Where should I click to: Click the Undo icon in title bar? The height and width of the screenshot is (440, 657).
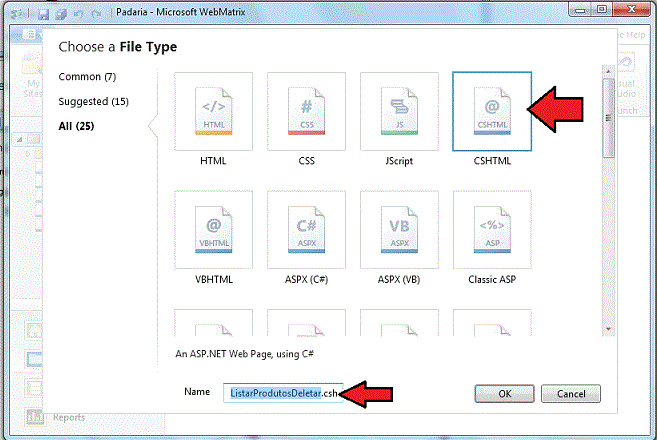point(78,14)
